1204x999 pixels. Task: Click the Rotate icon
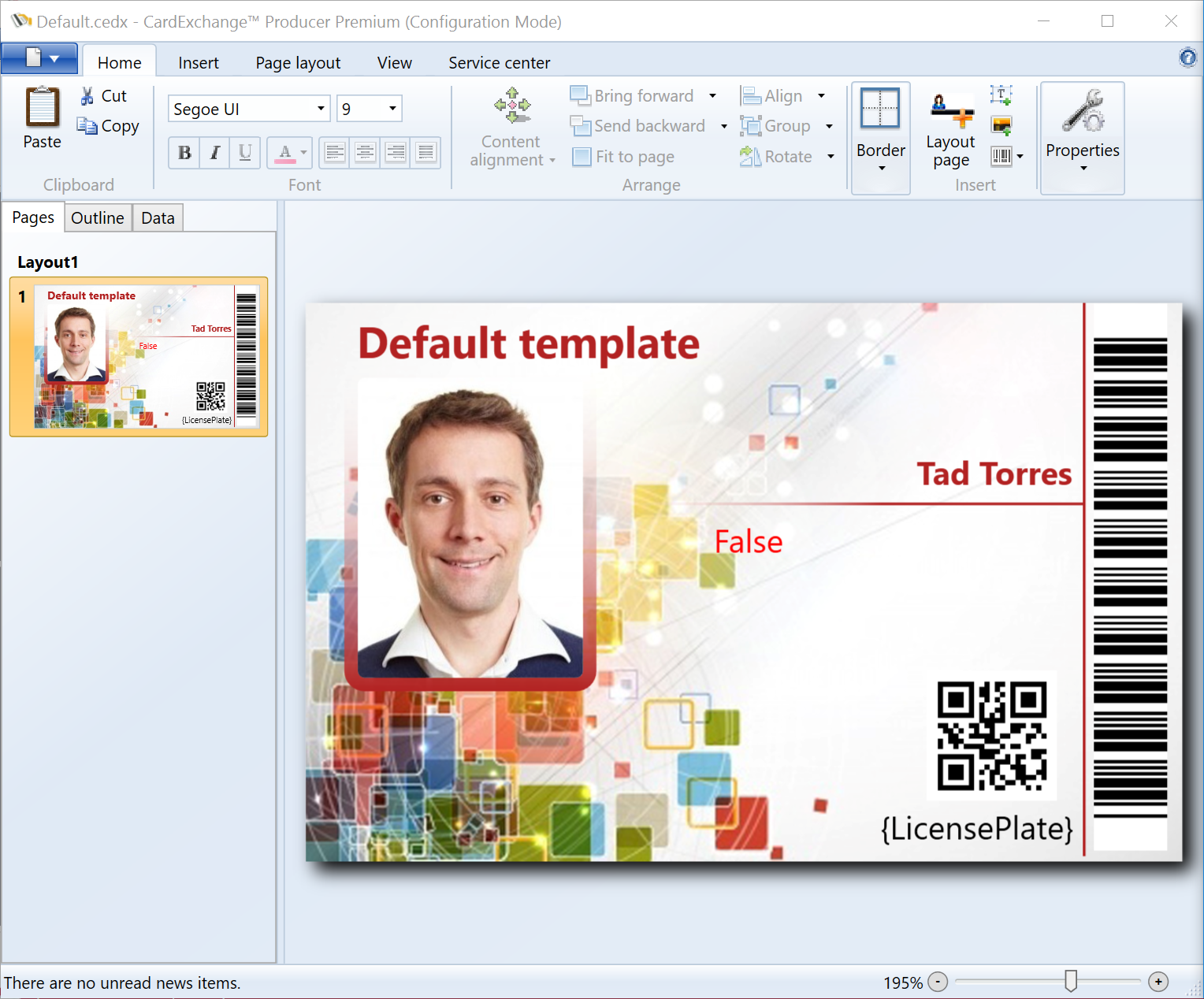pos(749,157)
